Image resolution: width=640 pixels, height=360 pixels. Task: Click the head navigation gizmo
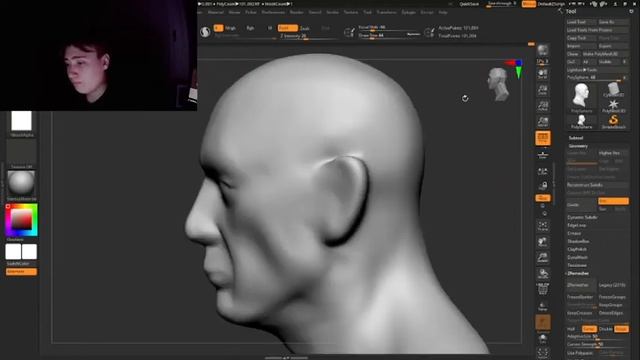point(499,84)
